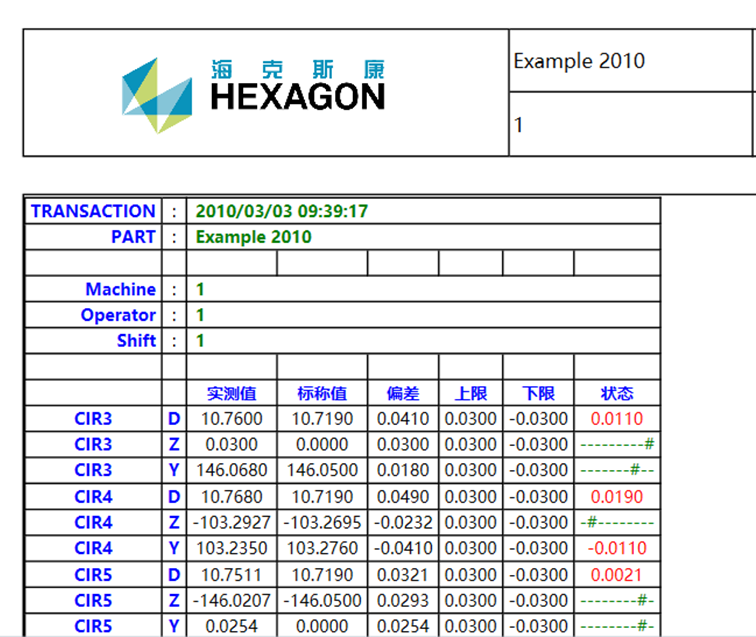This screenshot has width=756, height=637.
Task: Click the 实测值 column header
Action: (232, 393)
